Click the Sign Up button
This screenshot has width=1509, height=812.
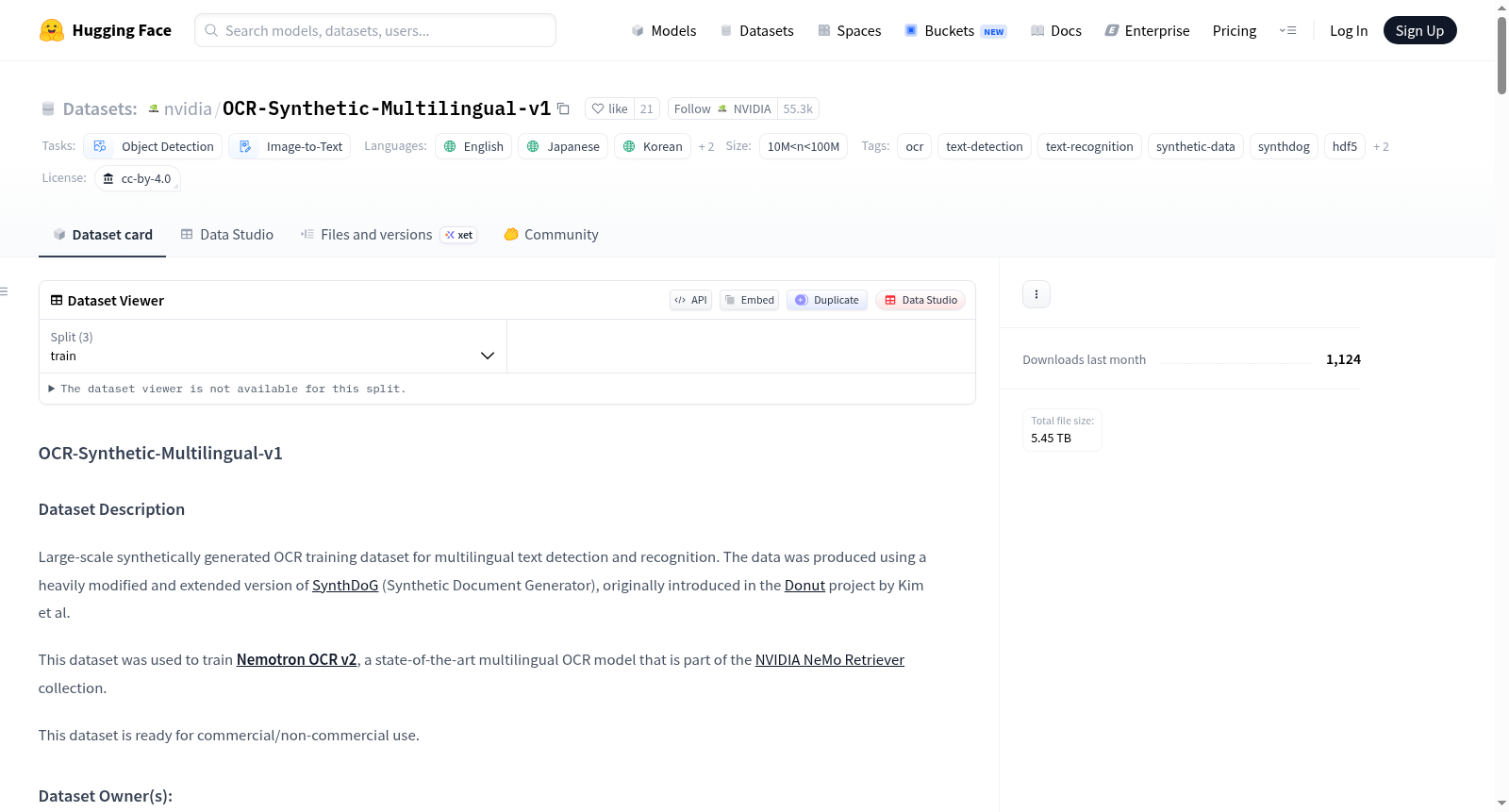(1419, 30)
